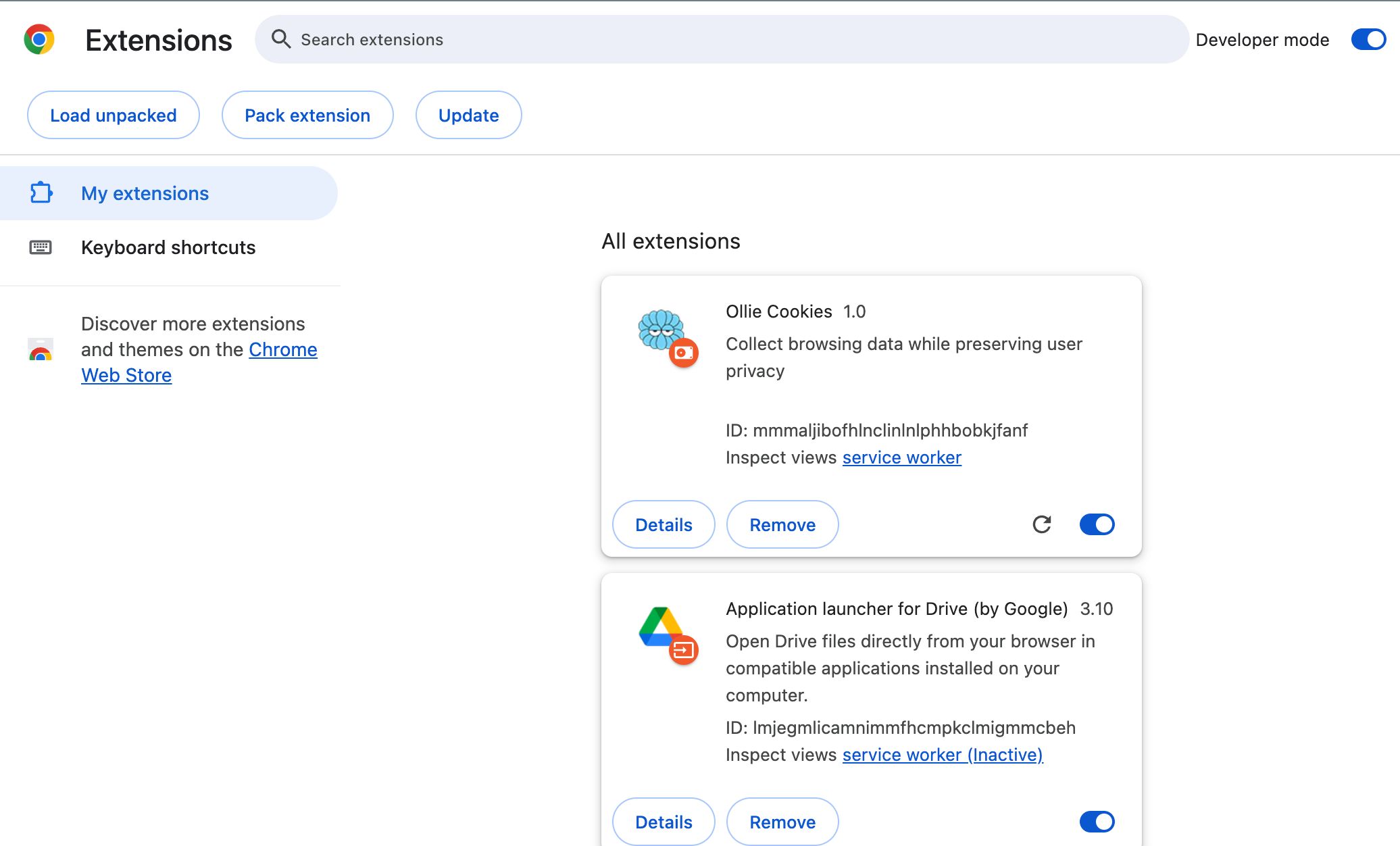The width and height of the screenshot is (1400, 846).
Task: Click ID lmjegmlicamnimmfhcmpkclmigmmcbeh text
Action: tap(901, 728)
